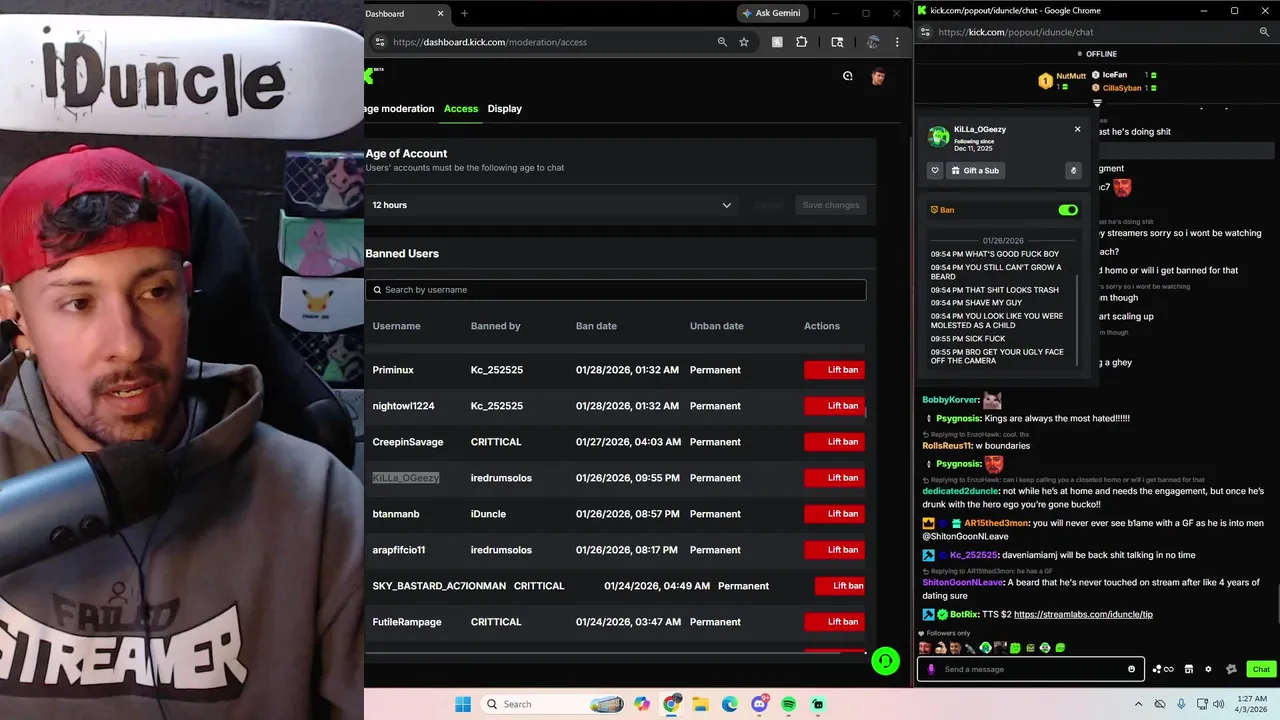Viewport: 1280px width, 720px height.
Task: Lift ban for nightowl1224
Action: tap(834, 406)
